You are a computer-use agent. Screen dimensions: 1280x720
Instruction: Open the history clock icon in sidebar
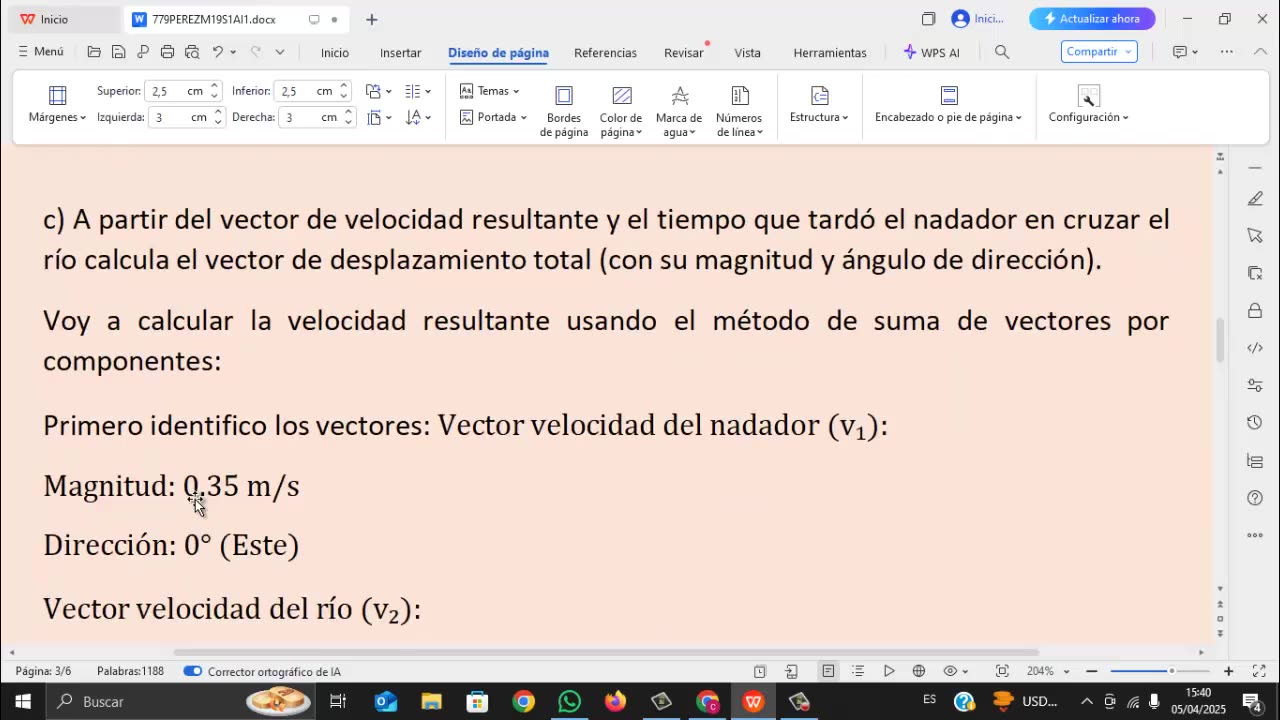click(x=1255, y=422)
